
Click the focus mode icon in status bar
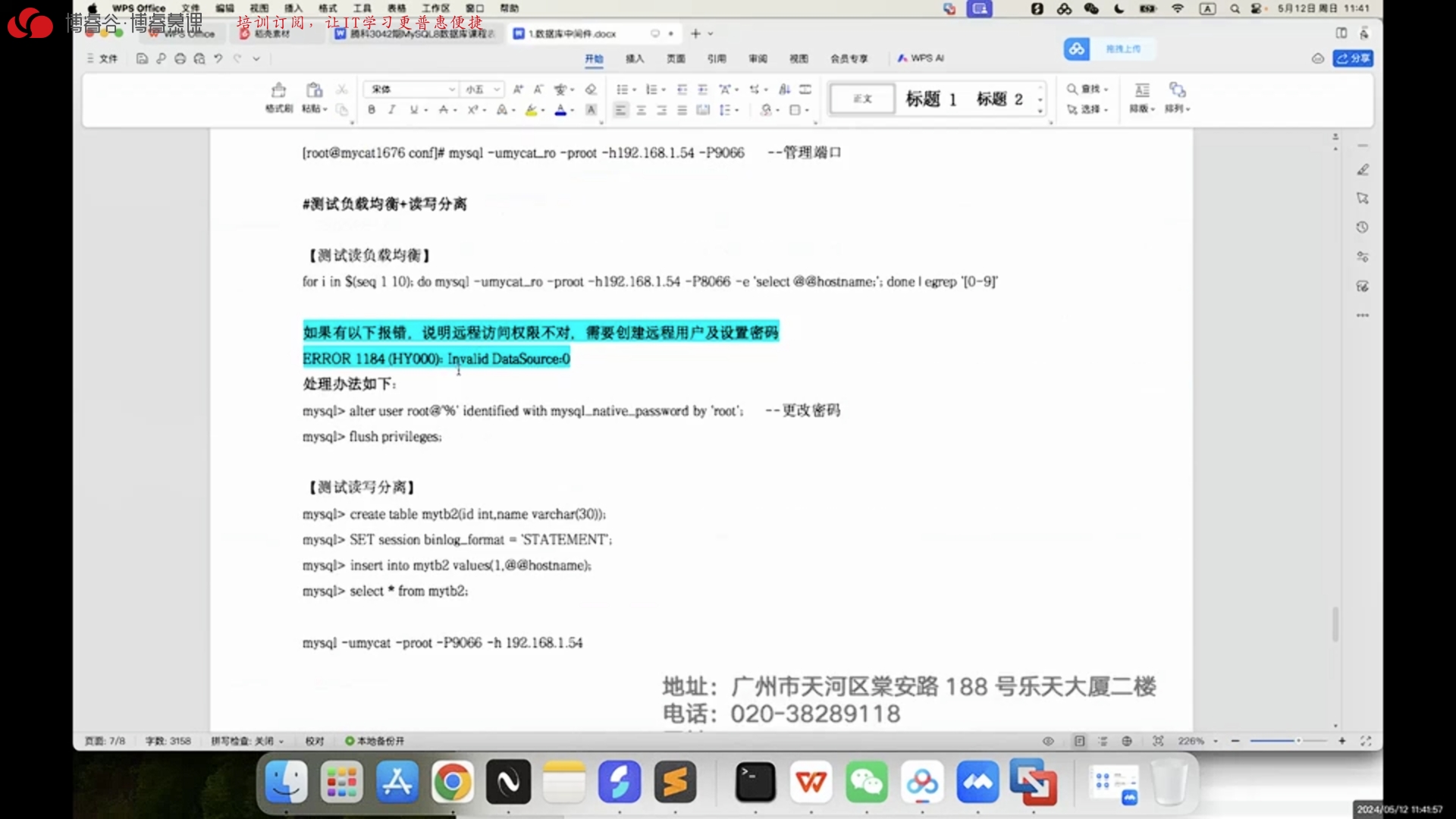[x=1158, y=741]
